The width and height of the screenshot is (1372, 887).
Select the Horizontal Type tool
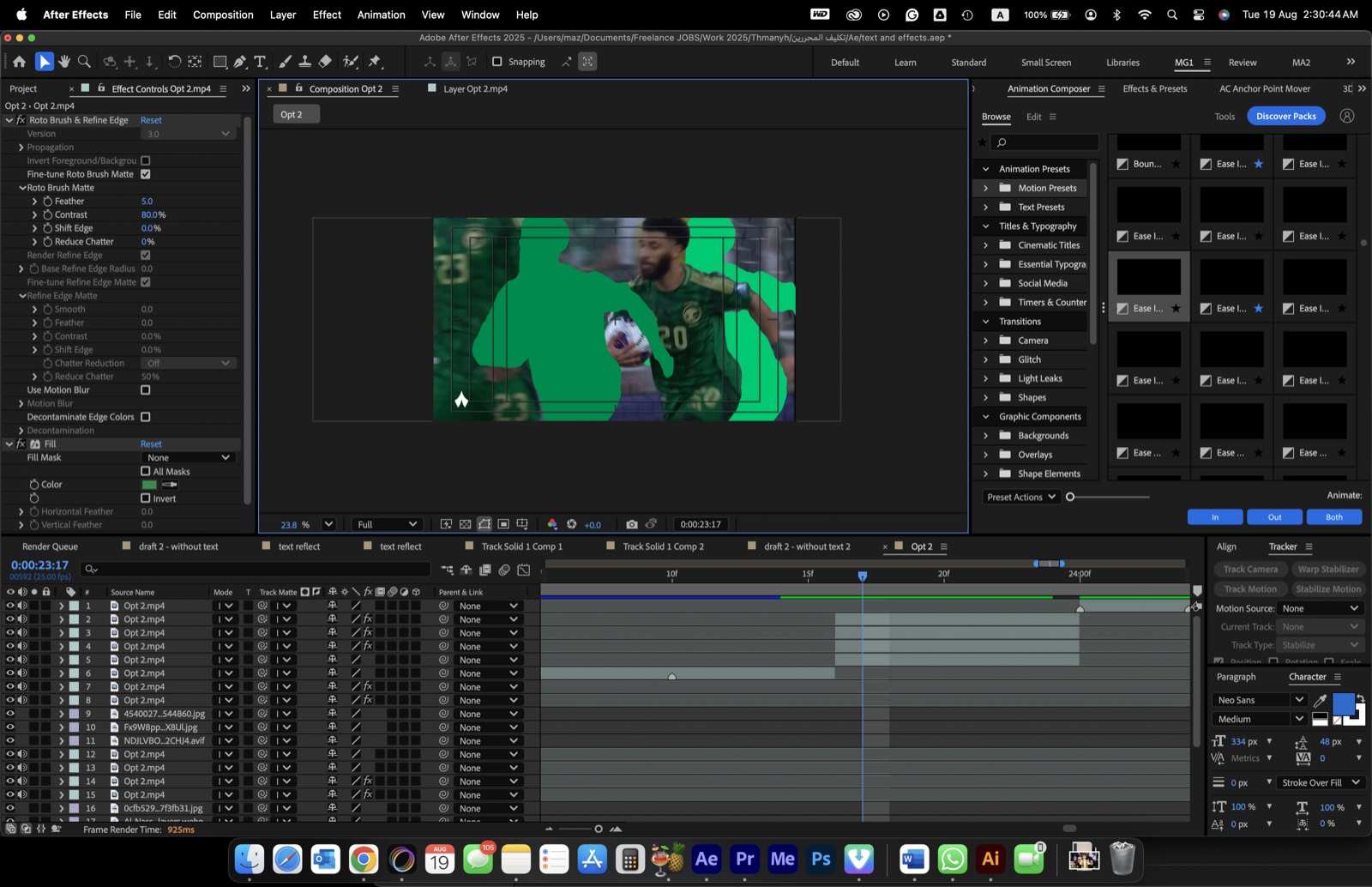coord(260,62)
